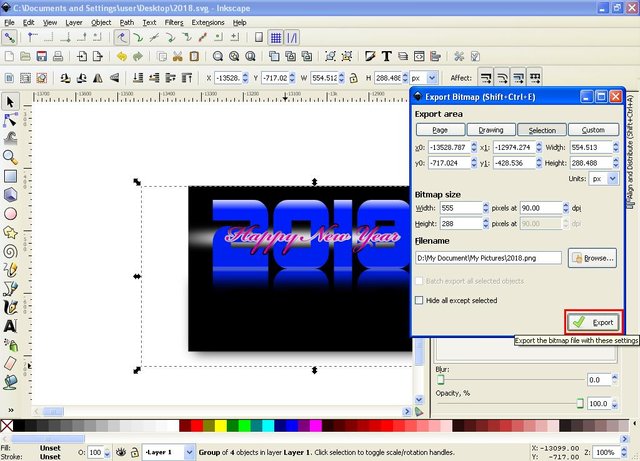The image size is (640, 461).
Task: Choose Drawing export area button
Action: (491, 130)
